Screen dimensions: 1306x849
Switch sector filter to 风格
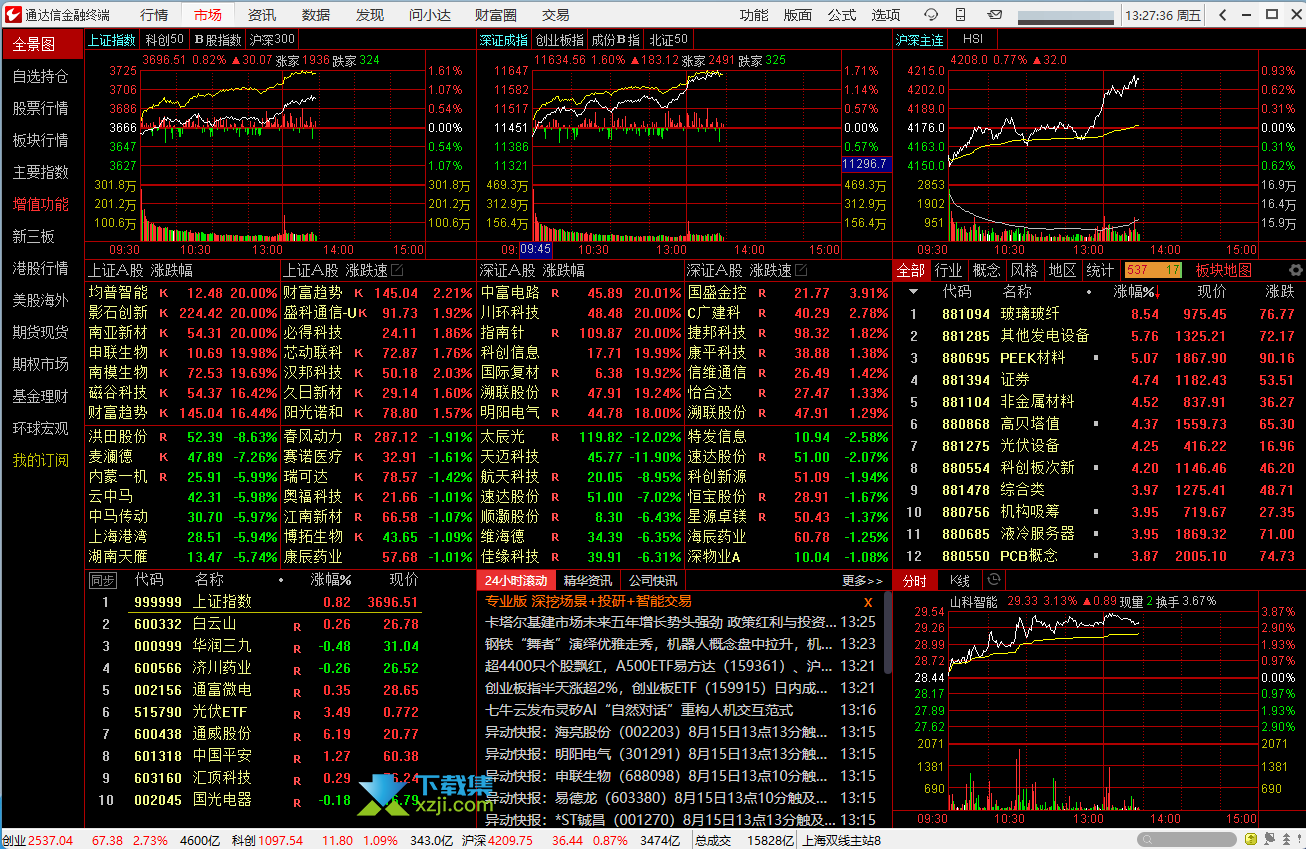(1024, 270)
